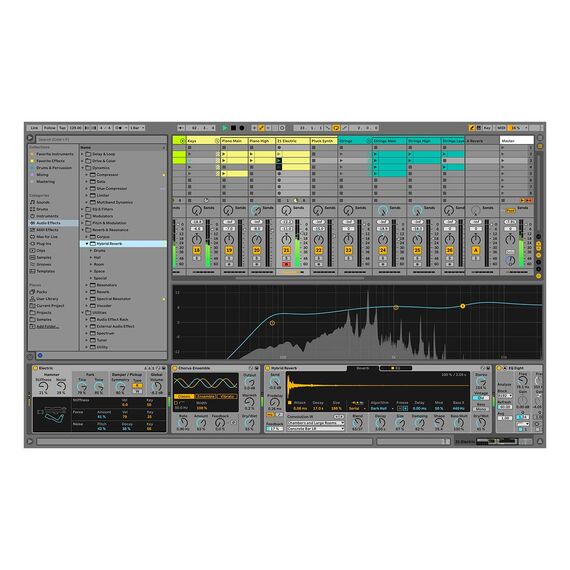Collapse Hybrid Reverb folder in browser

click(x=87, y=244)
